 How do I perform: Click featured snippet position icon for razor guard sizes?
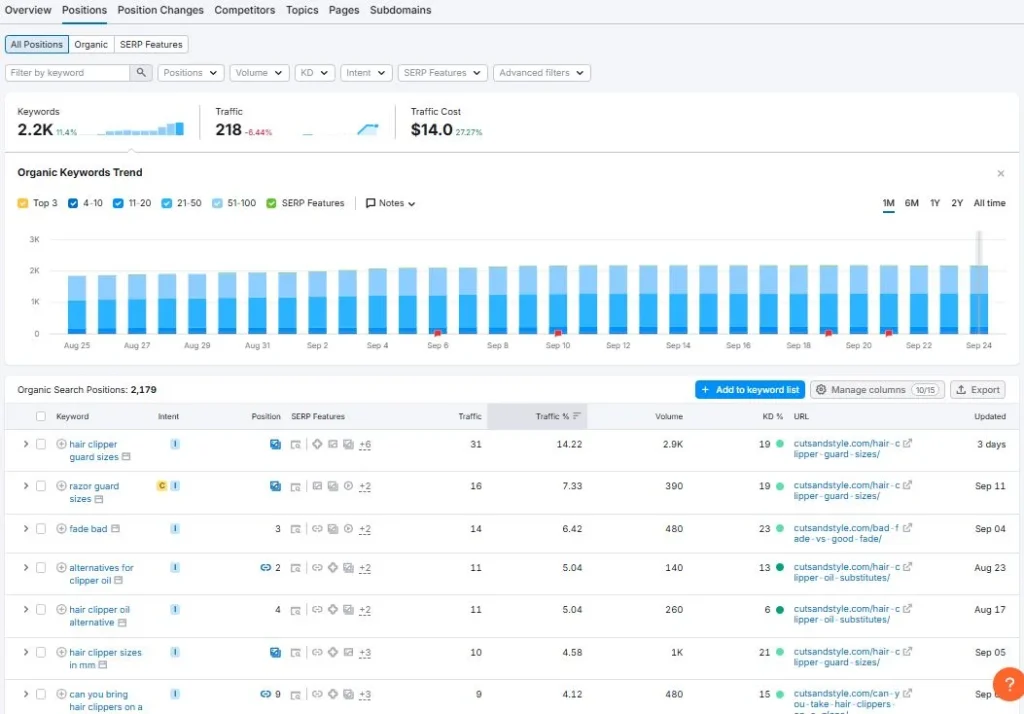pos(275,486)
